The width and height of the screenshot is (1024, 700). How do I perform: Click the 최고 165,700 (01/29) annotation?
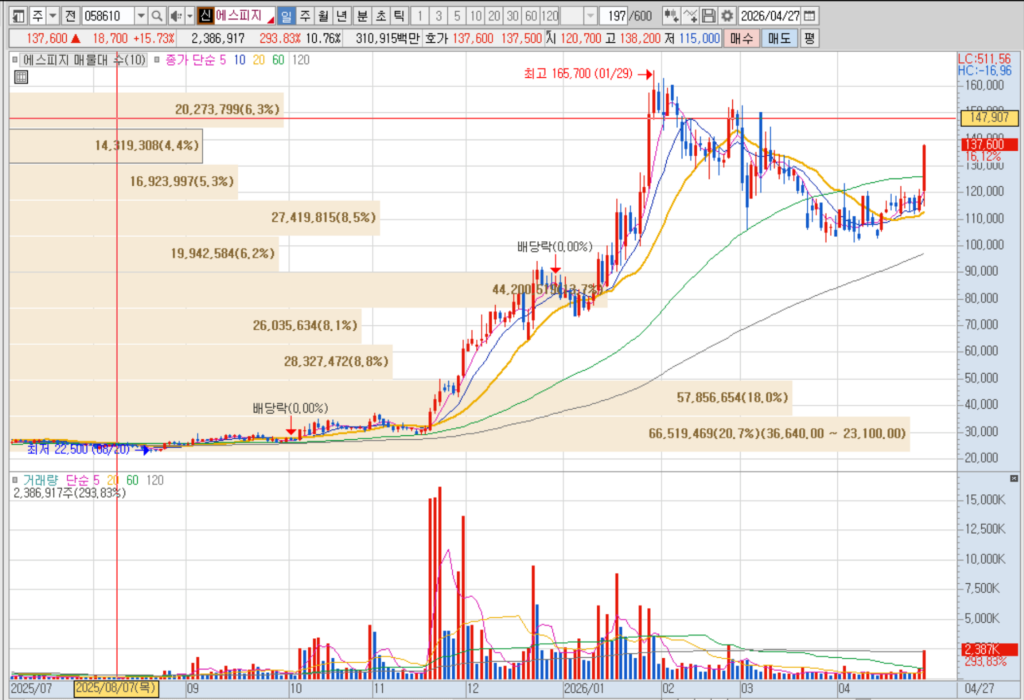578,74
